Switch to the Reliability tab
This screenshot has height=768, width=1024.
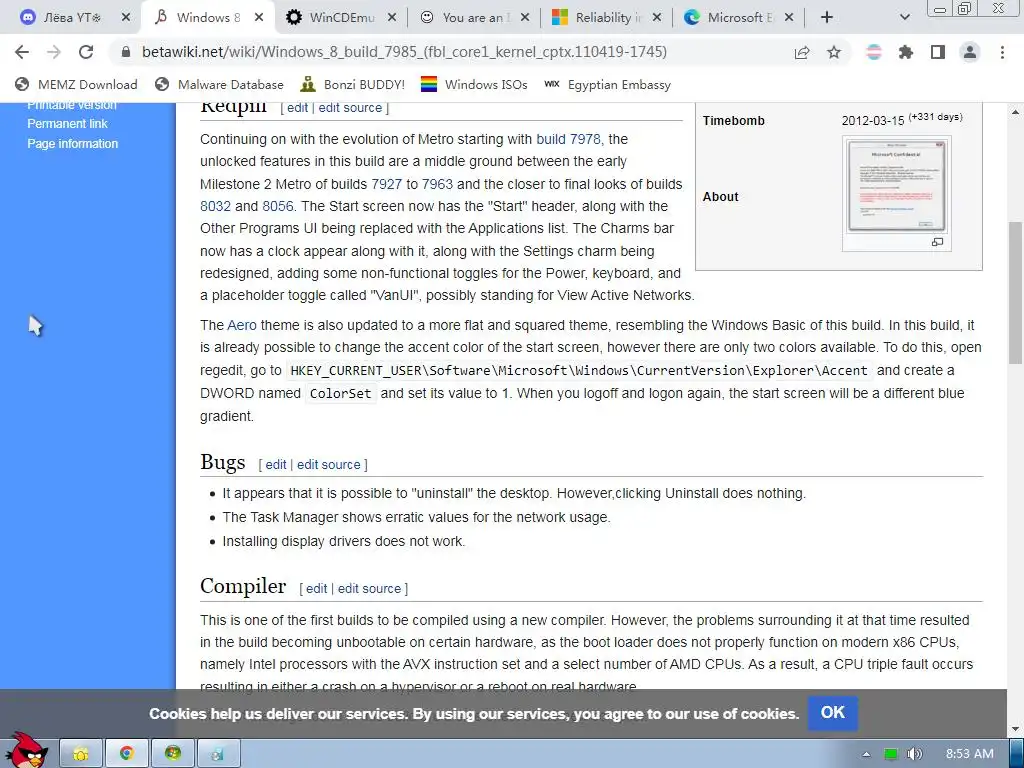(x=607, y=18)
